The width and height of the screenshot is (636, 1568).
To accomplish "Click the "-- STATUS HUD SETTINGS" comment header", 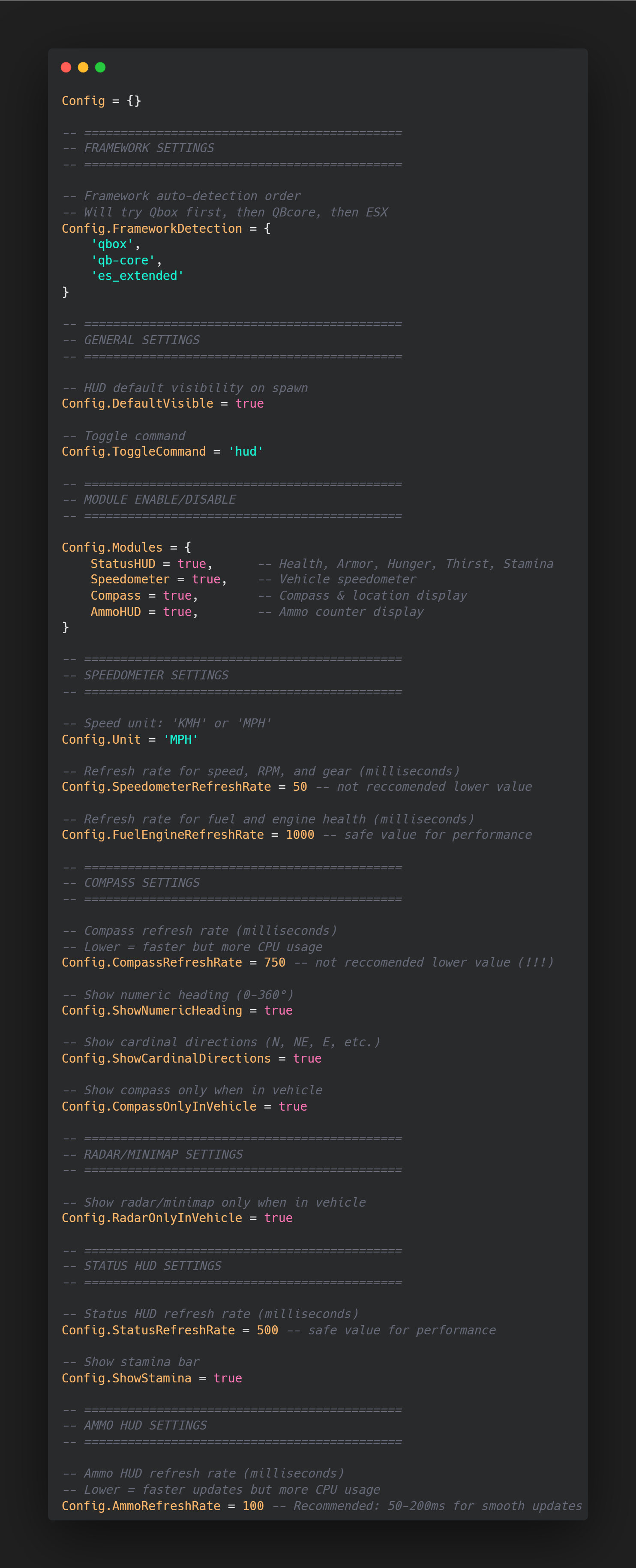I will [142, 1265].
